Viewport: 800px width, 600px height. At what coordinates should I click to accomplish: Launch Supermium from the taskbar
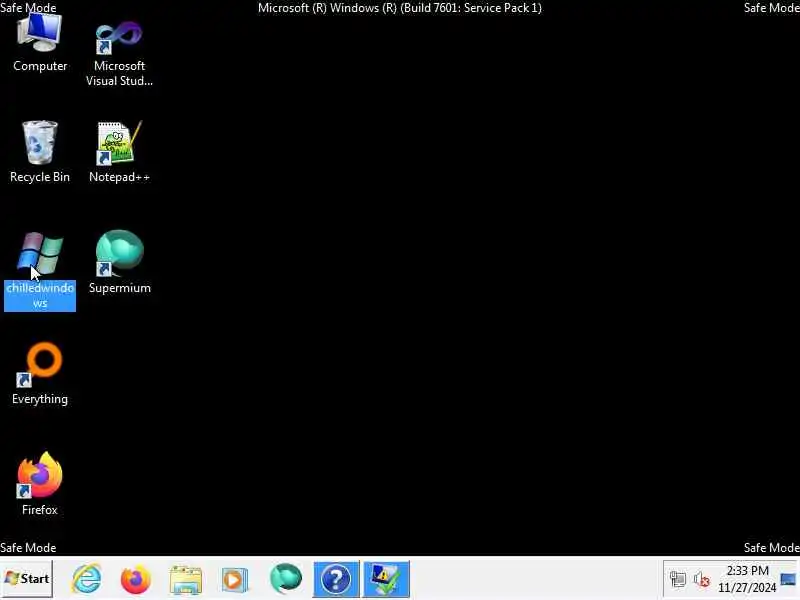tap(286, 579)
